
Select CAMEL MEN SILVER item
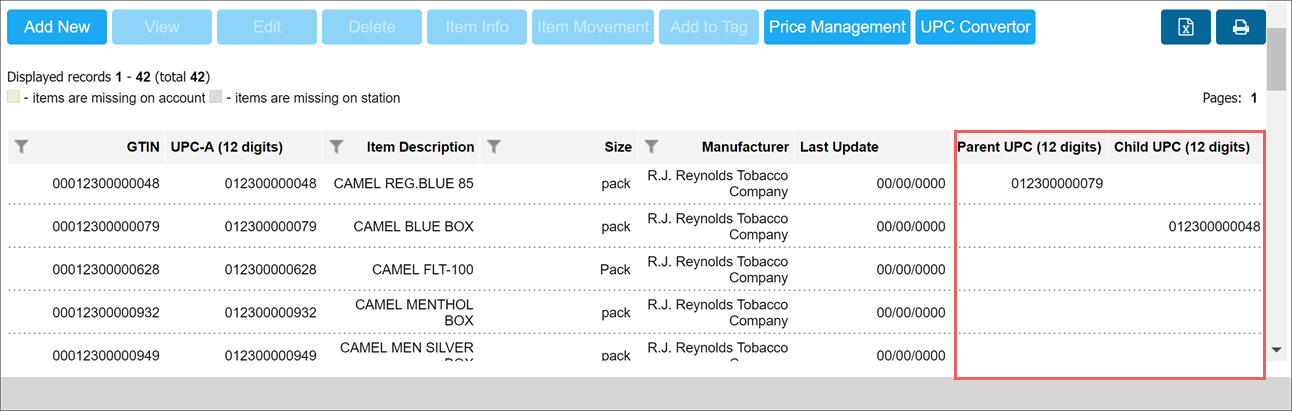coord(407,348)
